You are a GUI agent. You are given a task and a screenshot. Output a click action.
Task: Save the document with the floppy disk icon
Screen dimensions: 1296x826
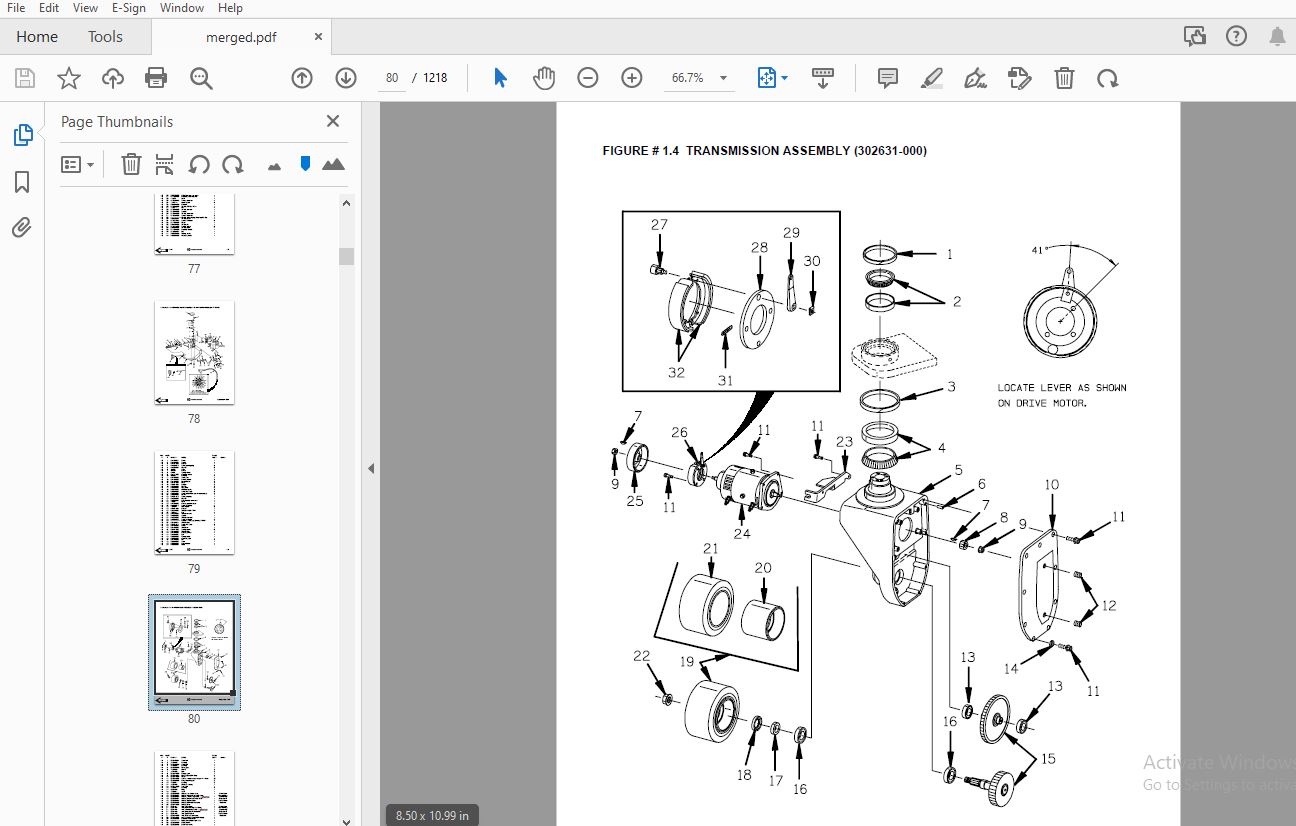(25, 78)
